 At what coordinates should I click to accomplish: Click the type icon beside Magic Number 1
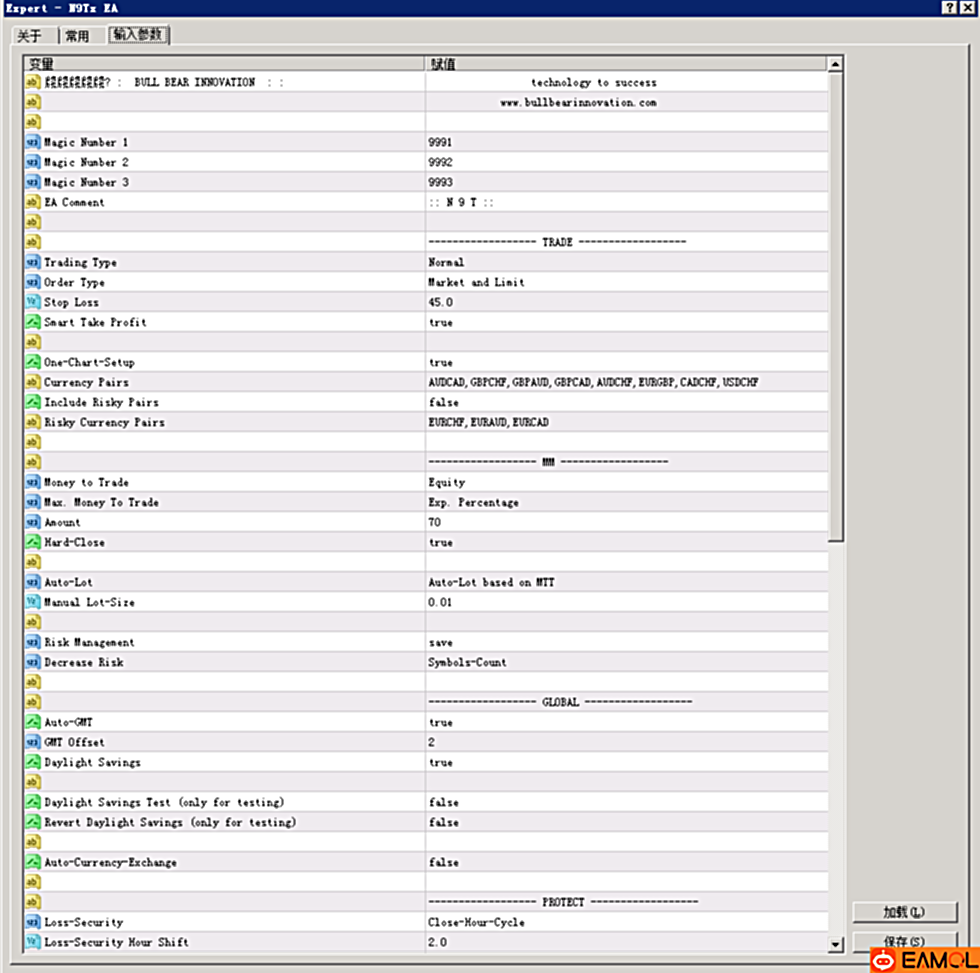pyautogui.click(x=32, y=142)
